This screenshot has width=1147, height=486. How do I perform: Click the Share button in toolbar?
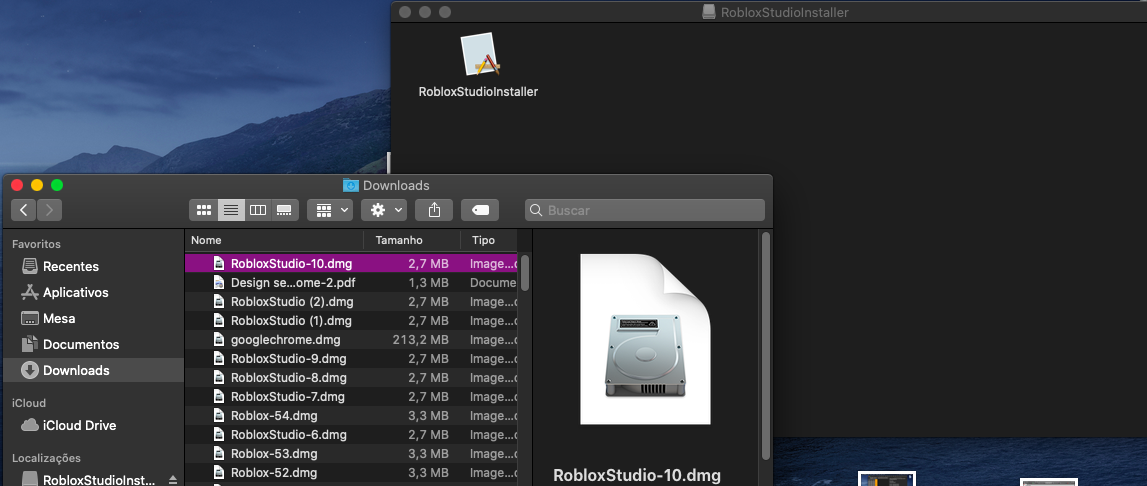point(434,210)
